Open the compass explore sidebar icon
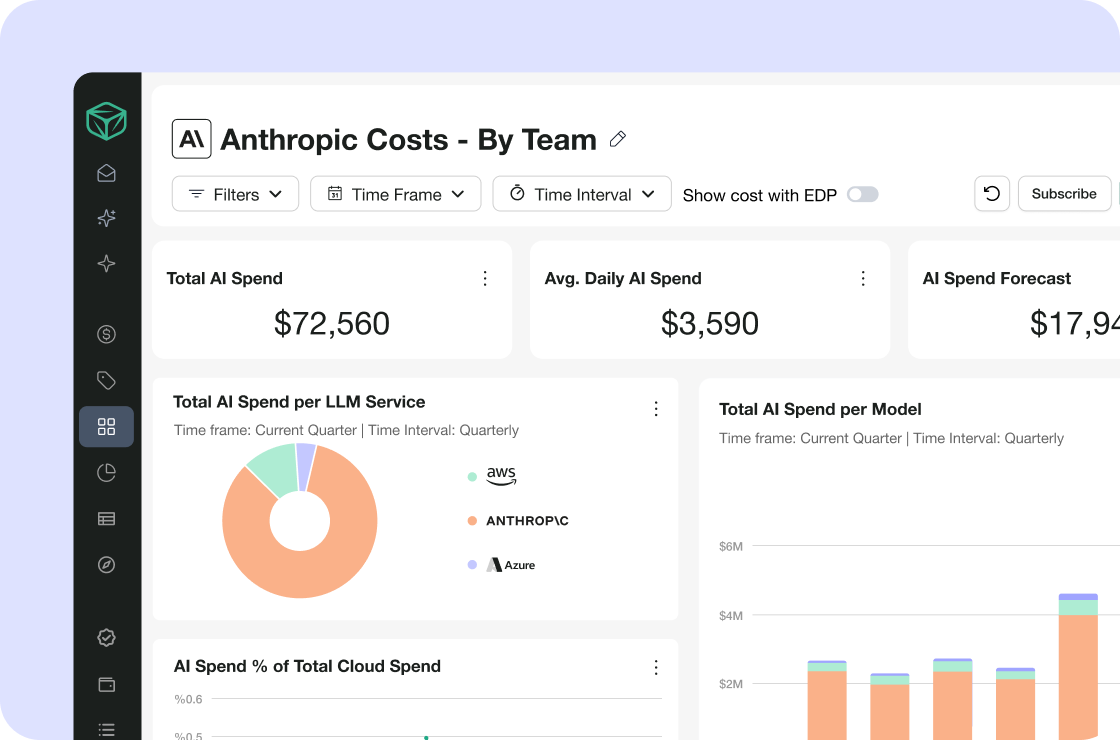Viewport: 1120px width, 740px height. point(106,565)
